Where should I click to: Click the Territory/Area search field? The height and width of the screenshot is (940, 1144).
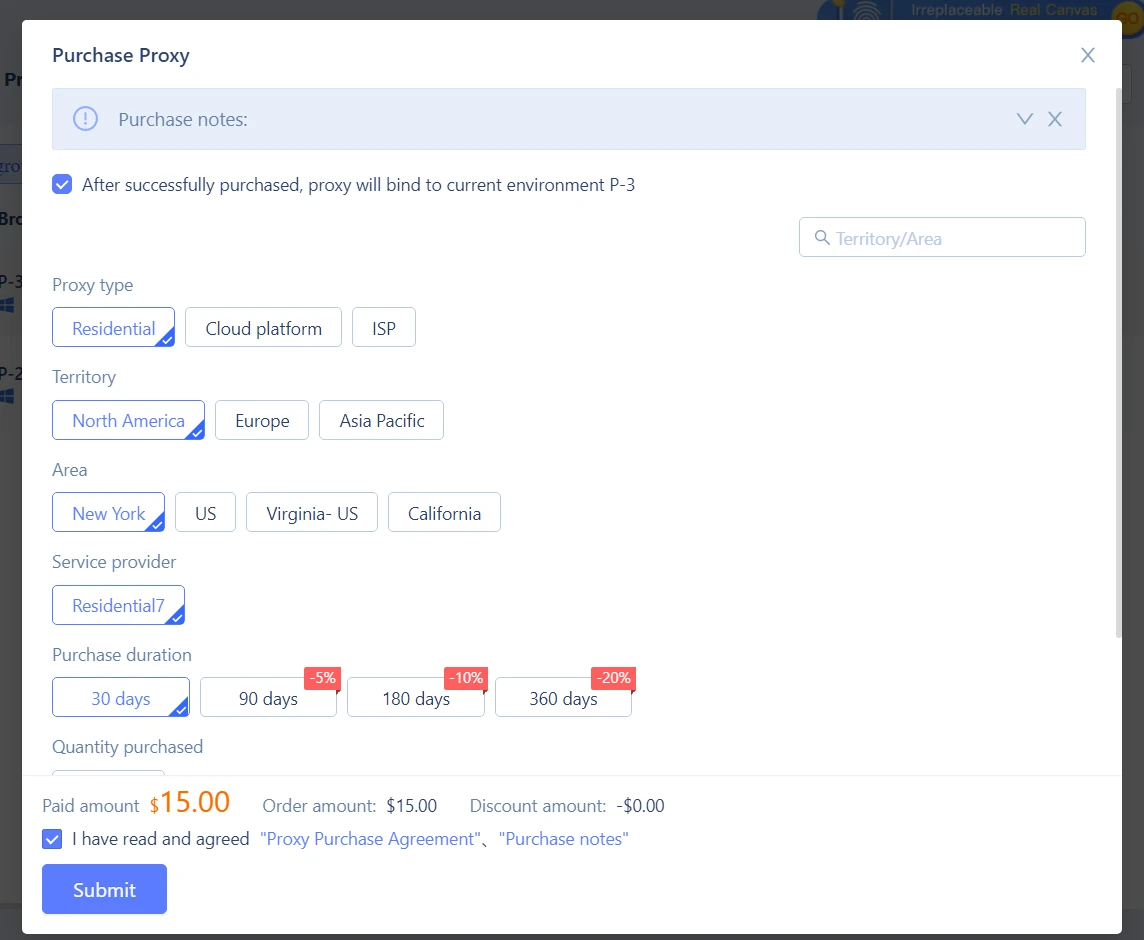[942, 237]
